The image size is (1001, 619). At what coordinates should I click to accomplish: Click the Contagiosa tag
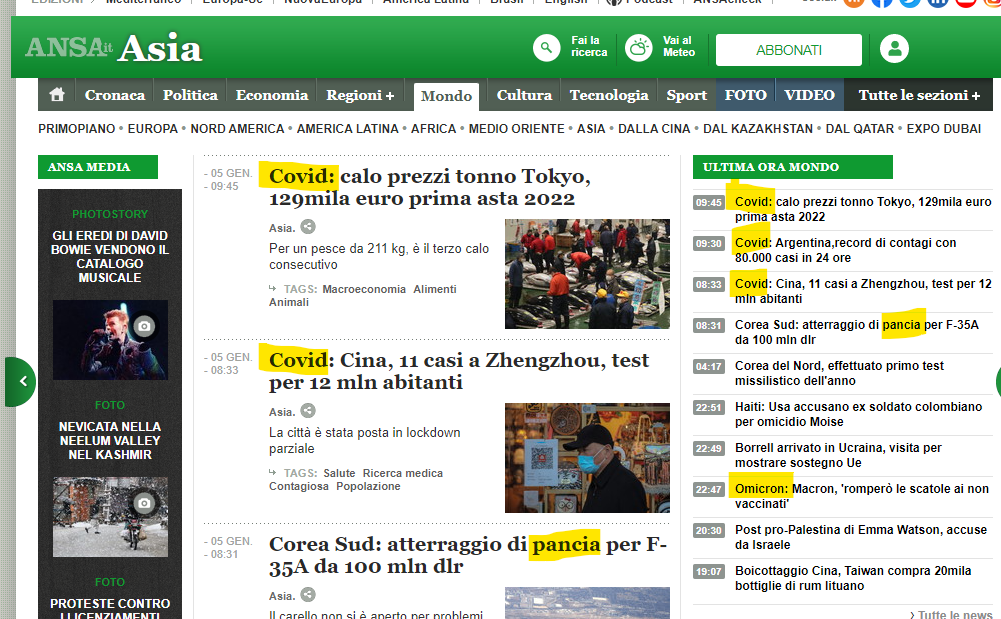pos(299,486)
